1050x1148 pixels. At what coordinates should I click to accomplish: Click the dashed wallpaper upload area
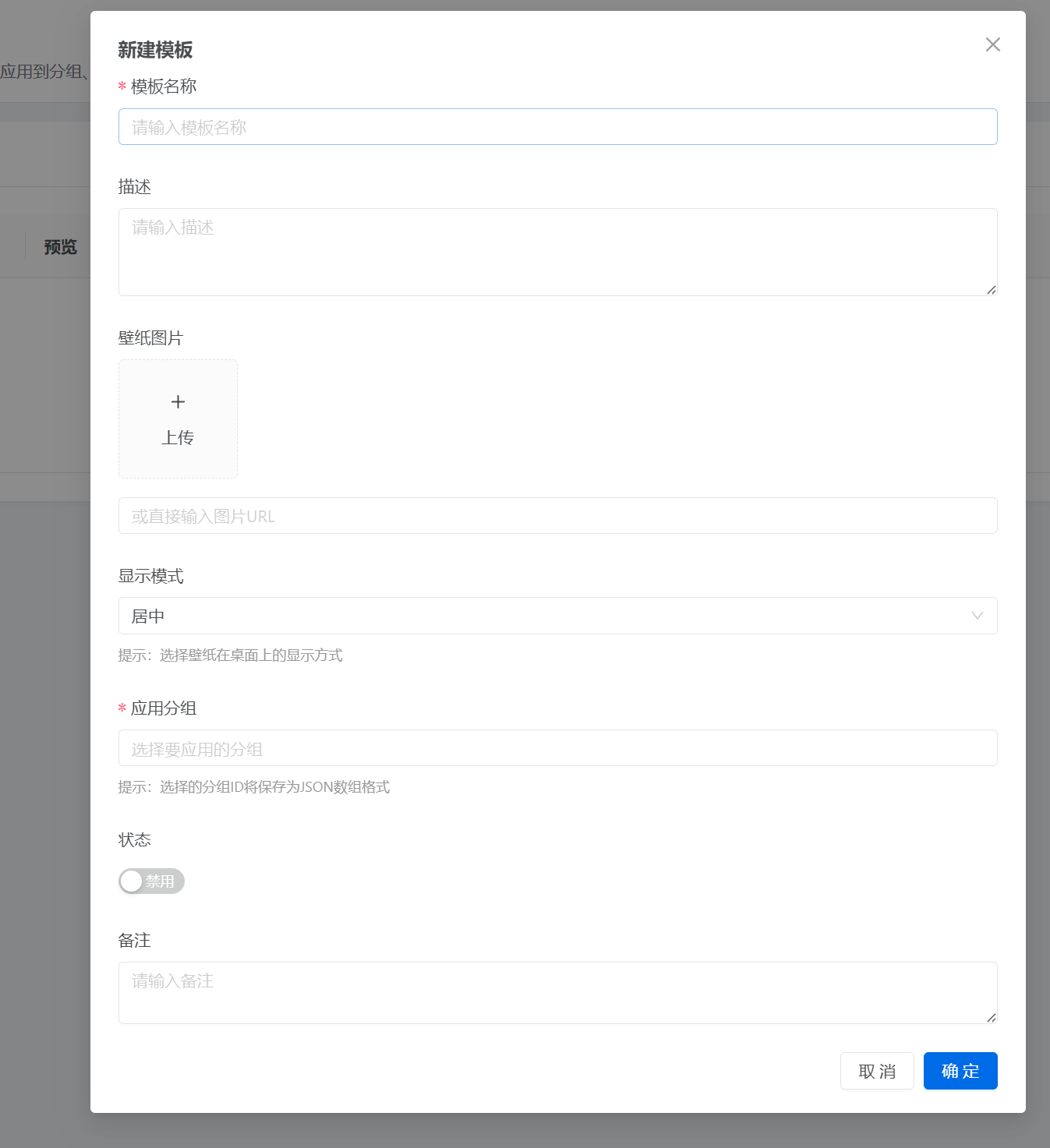178,419
